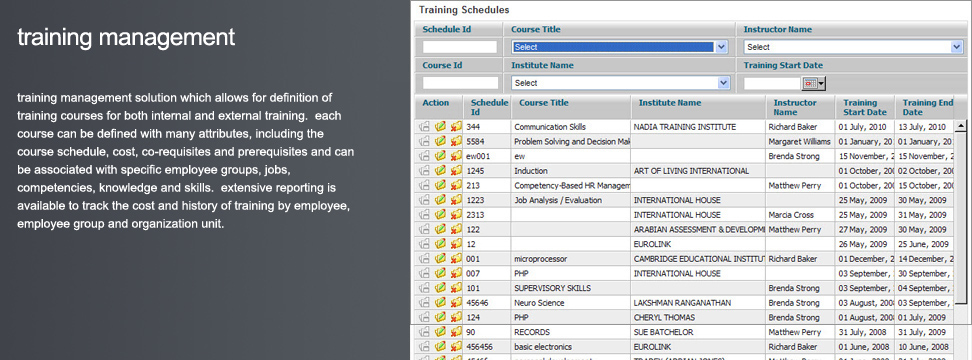Delete schedule ew001 with red X icon
972x360 pixels.
(x=456, y=156)
